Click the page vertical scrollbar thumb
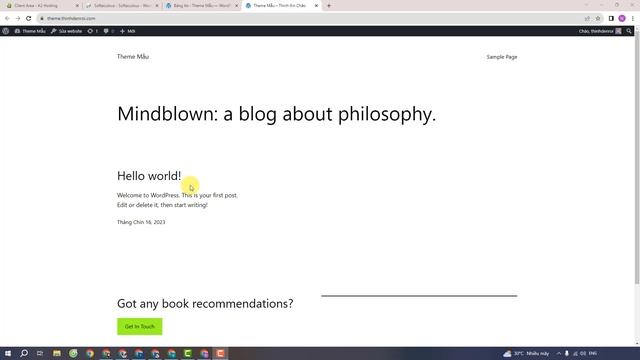 tap(637, 157)
